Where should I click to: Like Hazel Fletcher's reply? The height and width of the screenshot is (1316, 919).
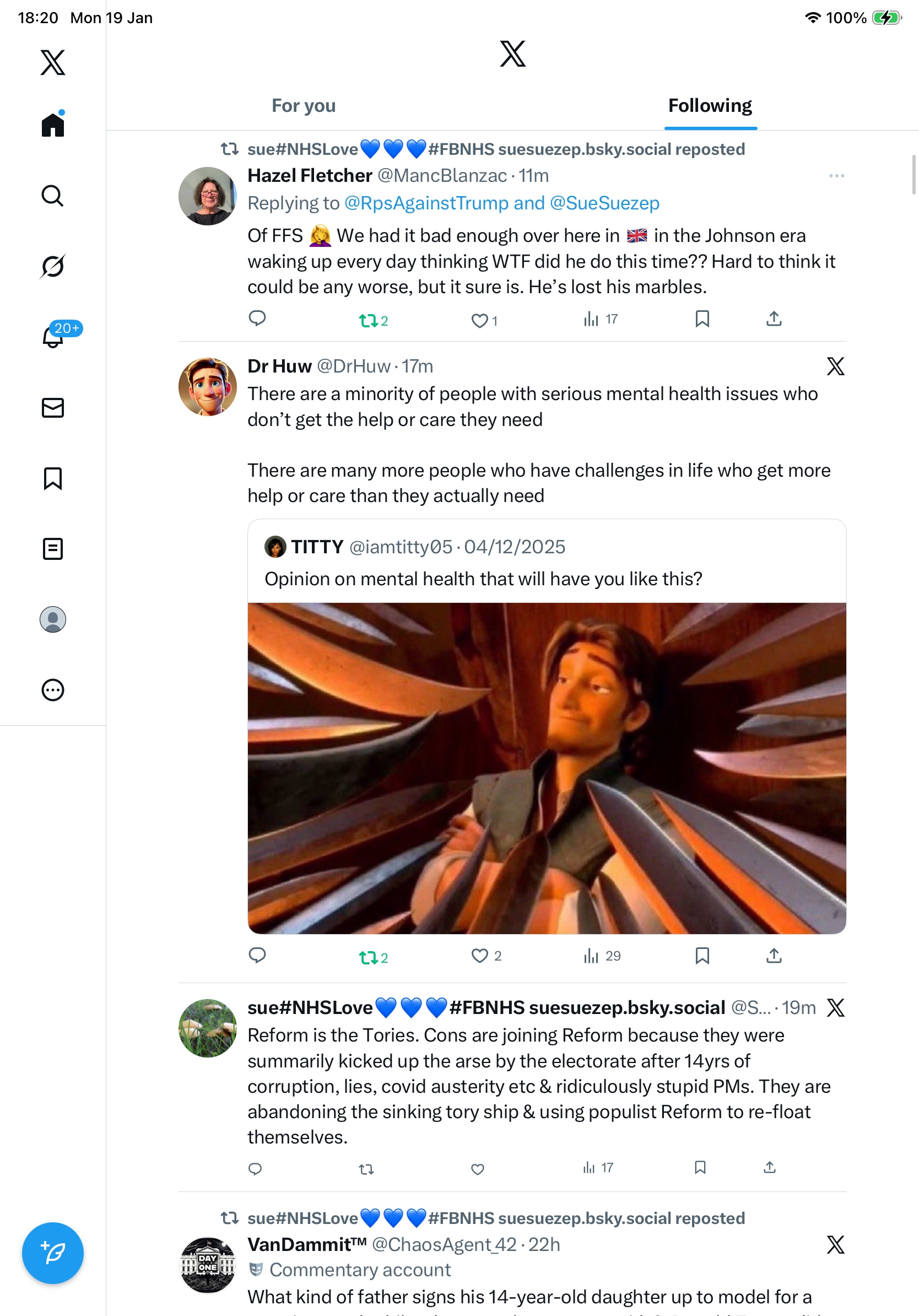pyautogui.click(x=479, y=320)
